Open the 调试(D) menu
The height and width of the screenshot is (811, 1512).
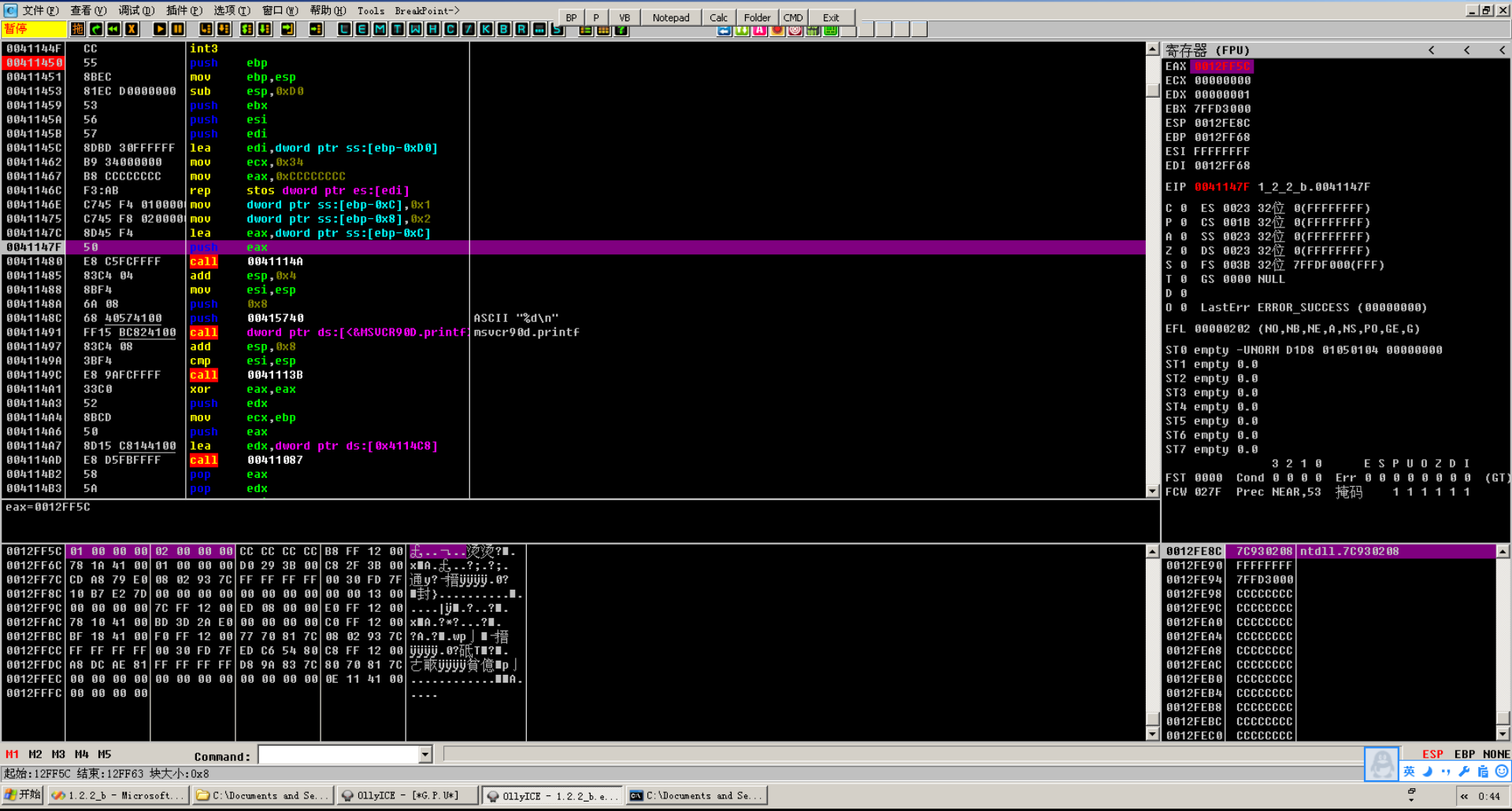[136, 10]
